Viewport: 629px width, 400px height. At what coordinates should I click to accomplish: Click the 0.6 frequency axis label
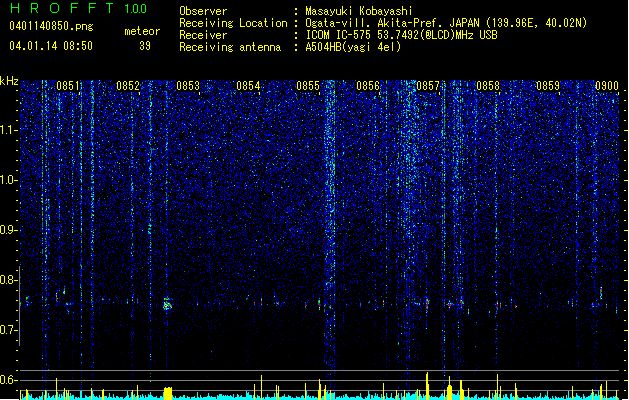9,380
